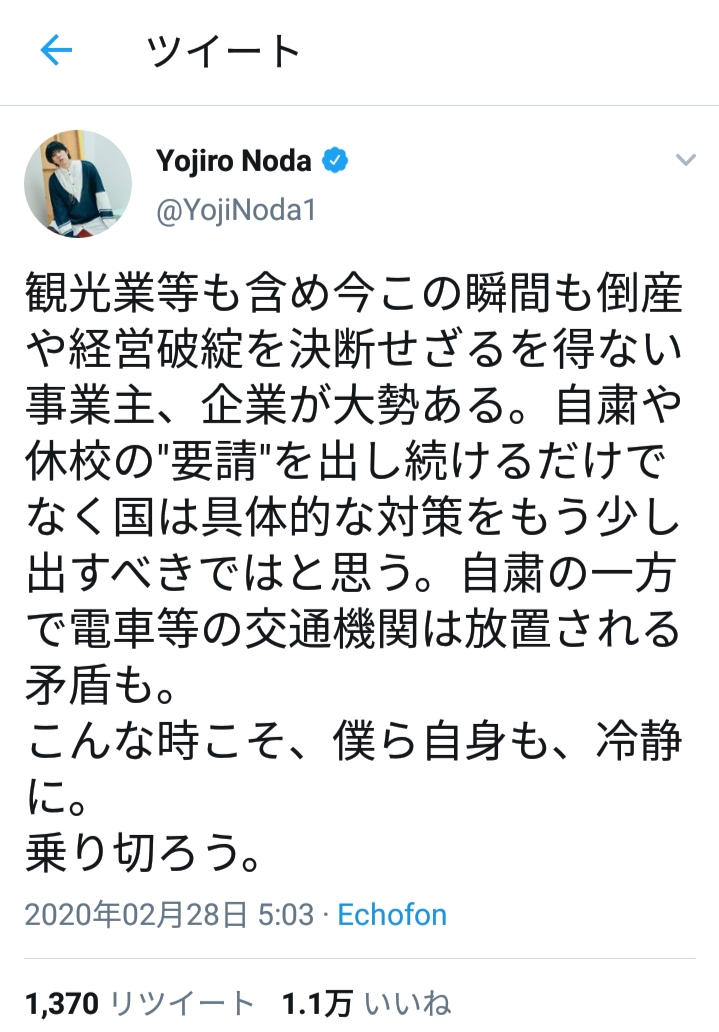The width and height of the screenshot is (719, 1032).
Task: Click the likes count number 1.1万
Action: point(317,1004)
